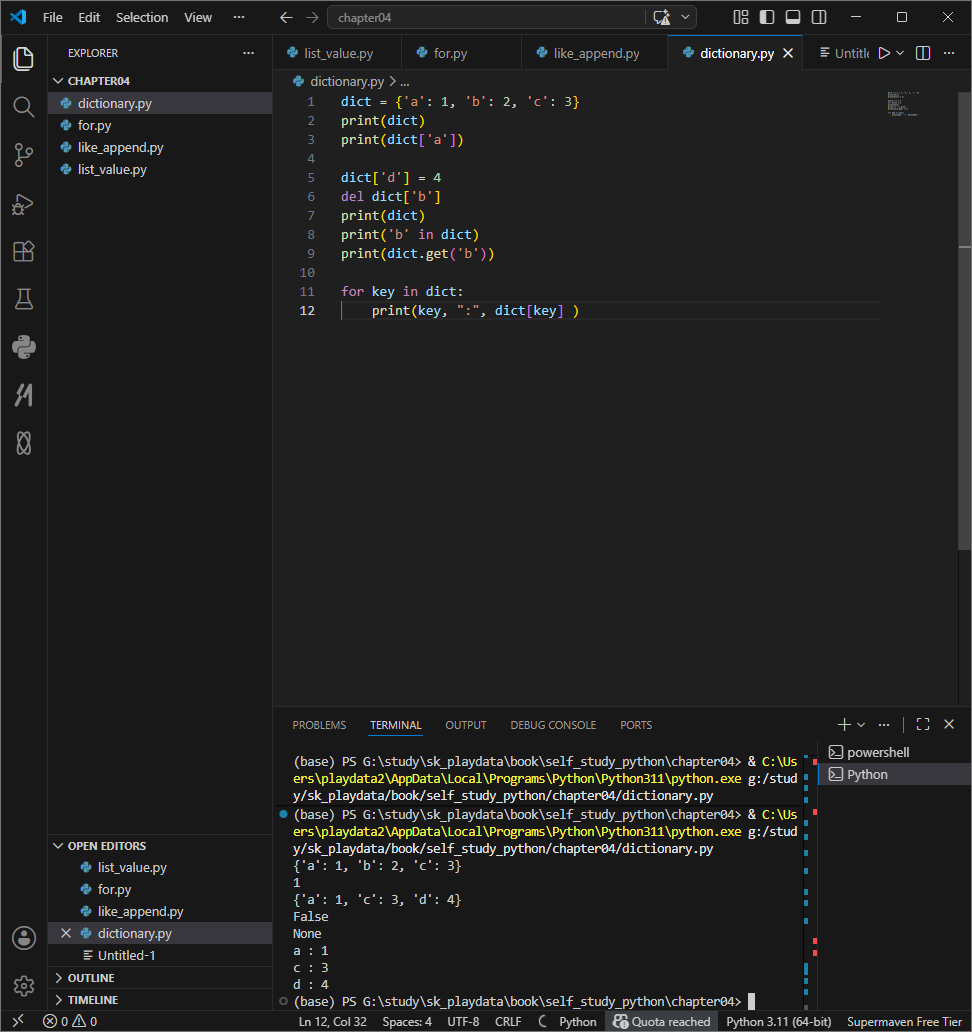Open like_append.py from the CHAPTER04 file tree
The image size is (972, 1032).
[161, 147]
